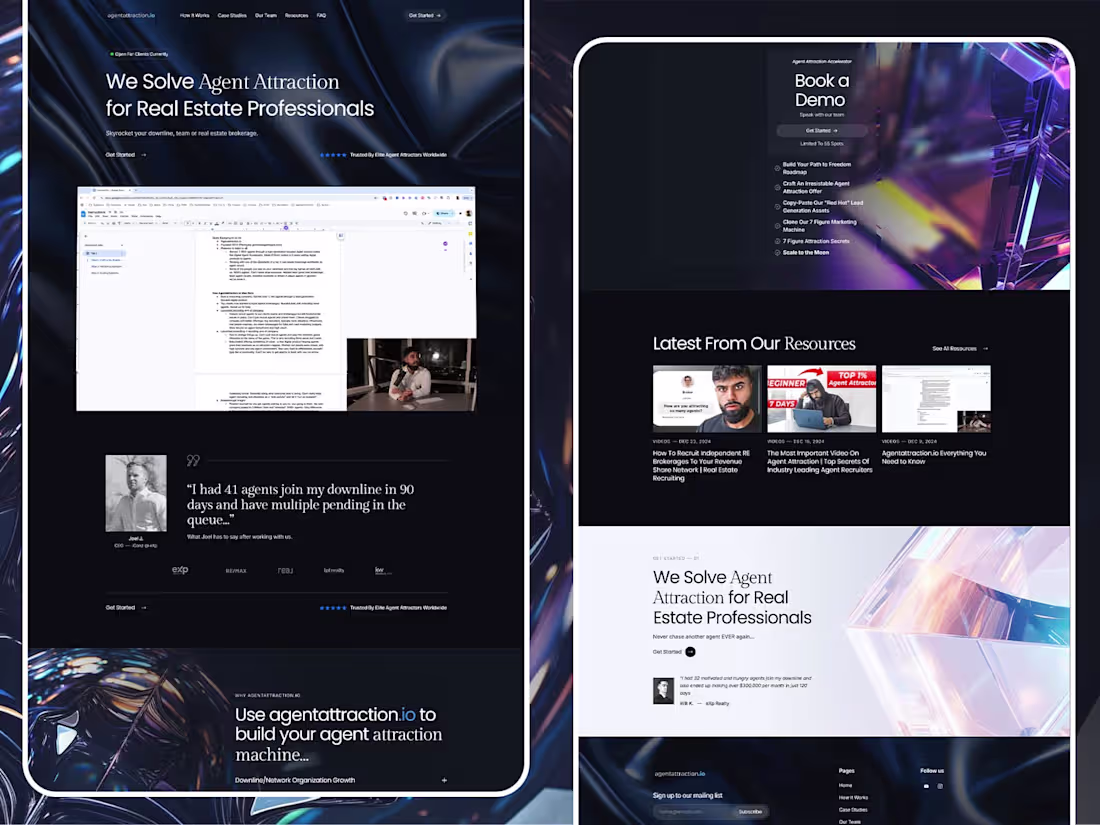Select How It Works in the top menu
Screen dimensions: 1100x825
195,15
